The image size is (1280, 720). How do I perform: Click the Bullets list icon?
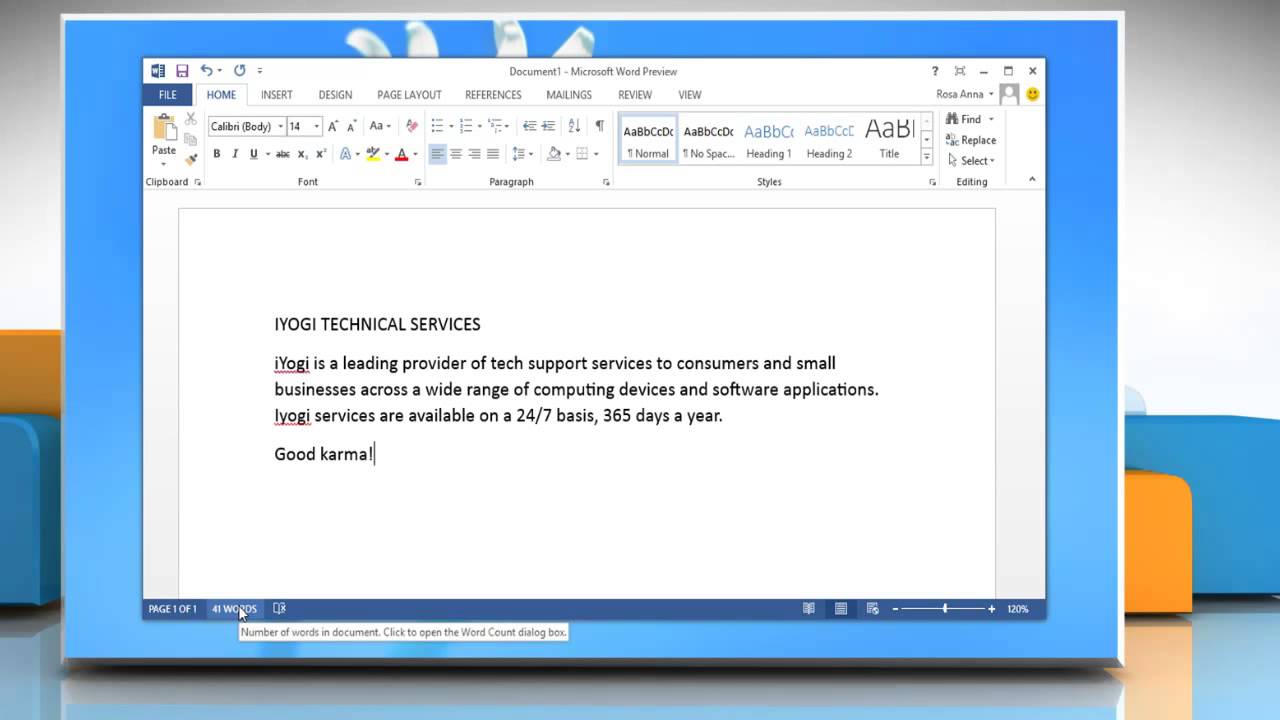tap(437, 126)
